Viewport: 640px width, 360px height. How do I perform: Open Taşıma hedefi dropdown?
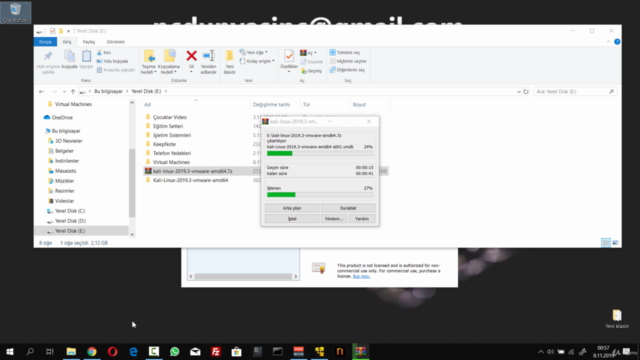pos(149,63)
